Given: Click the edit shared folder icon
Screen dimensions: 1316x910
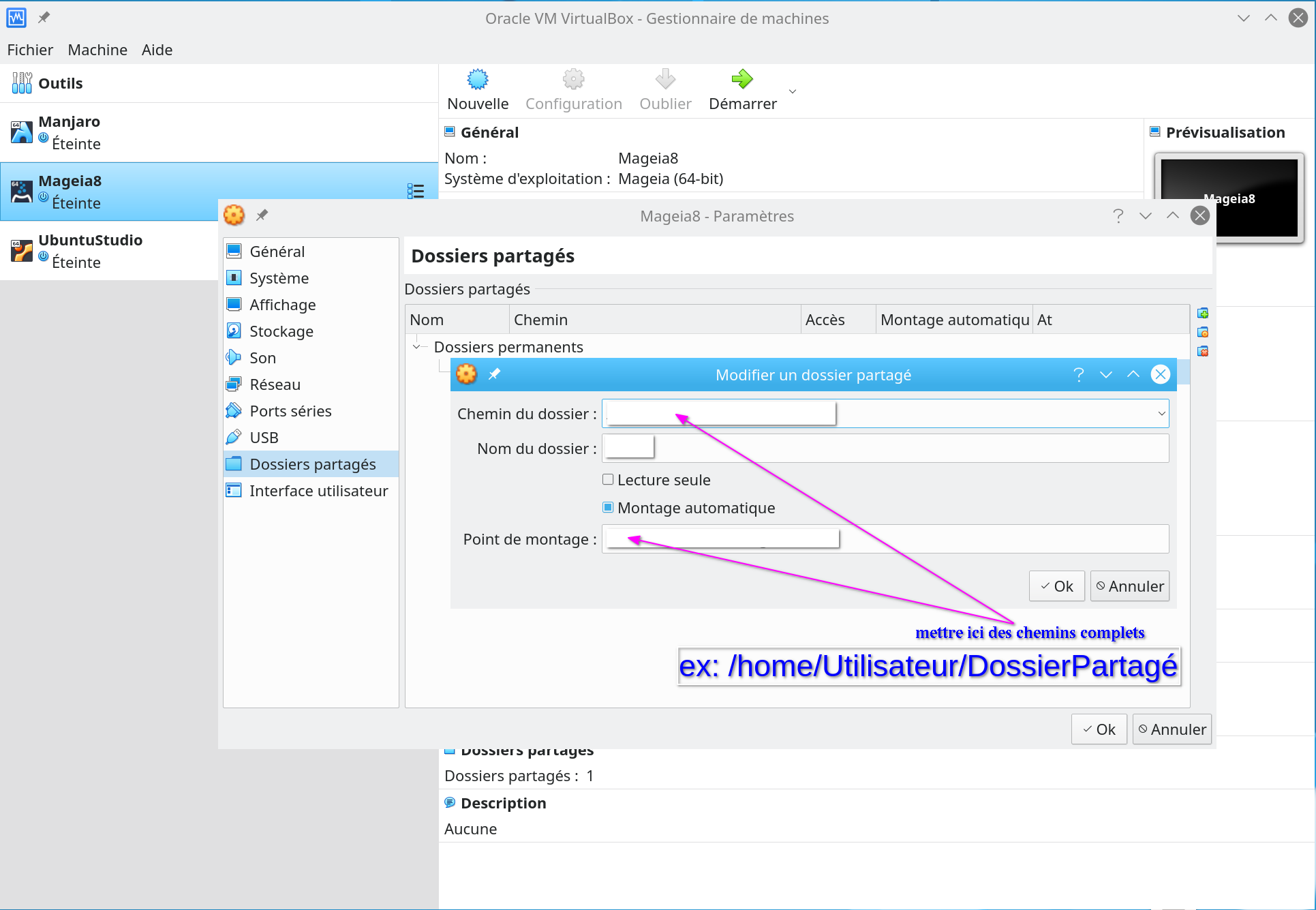Looking at the screenshot, I should coord(1203,332).
